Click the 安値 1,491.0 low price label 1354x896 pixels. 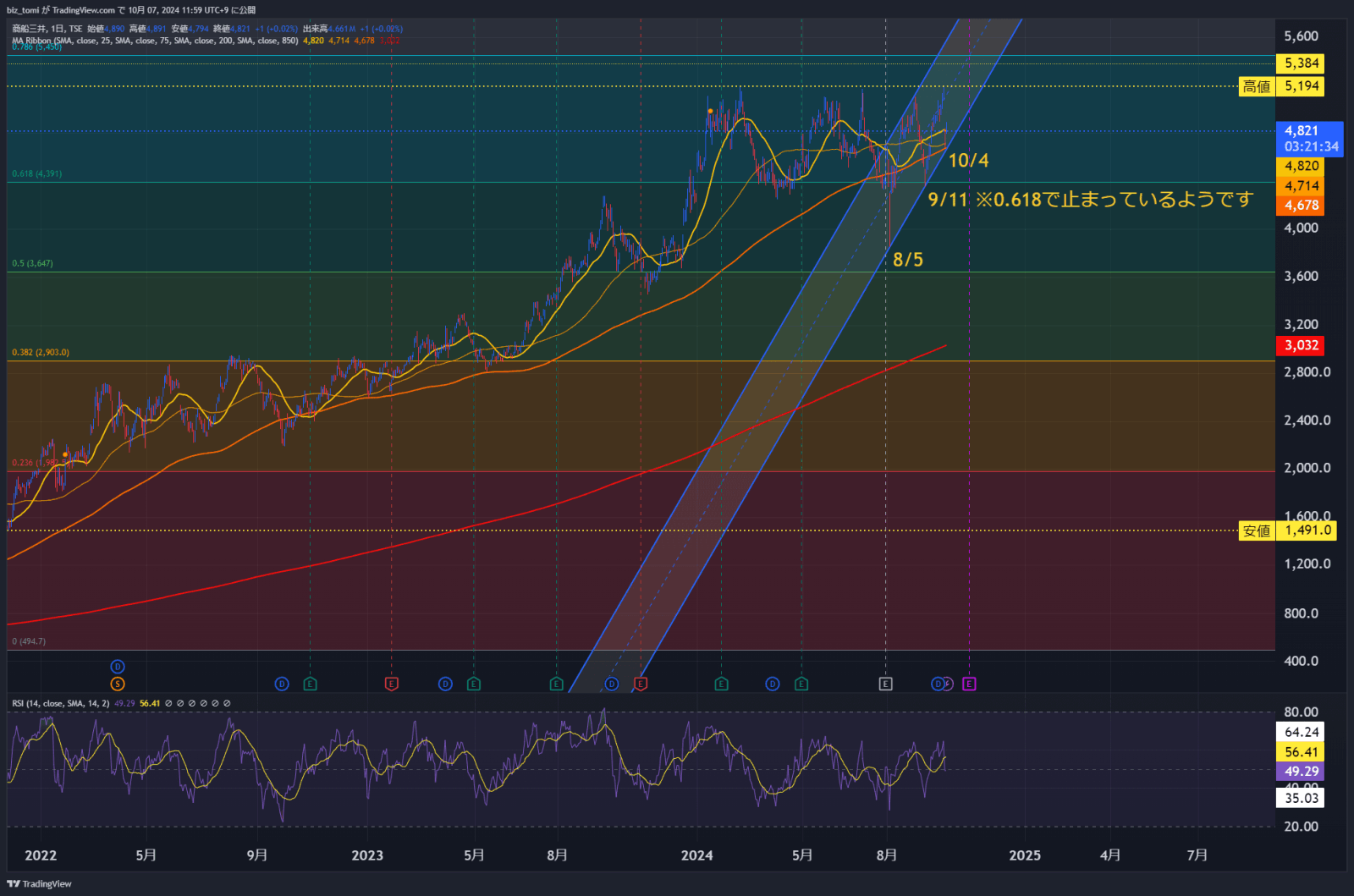pyautogui.click(x=1287, y=530)
